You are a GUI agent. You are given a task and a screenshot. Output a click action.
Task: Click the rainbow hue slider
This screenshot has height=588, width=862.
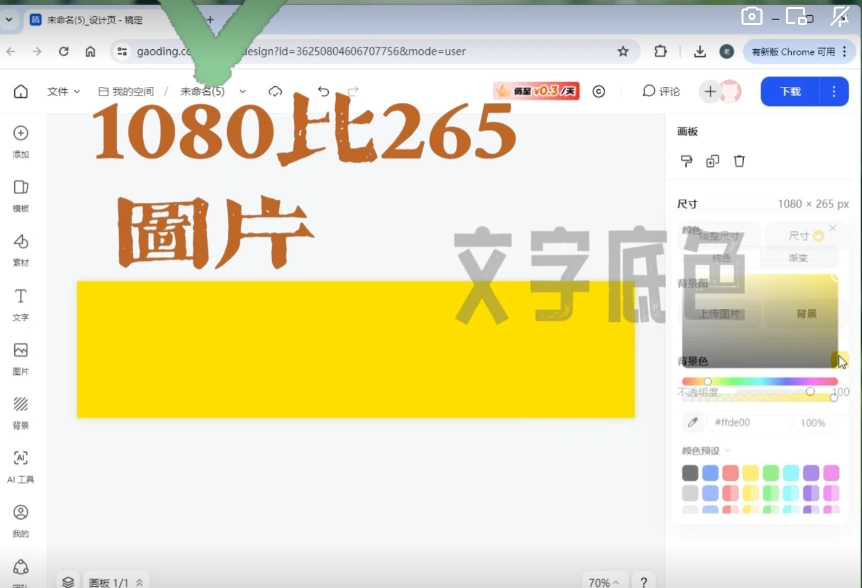point(760,381)
